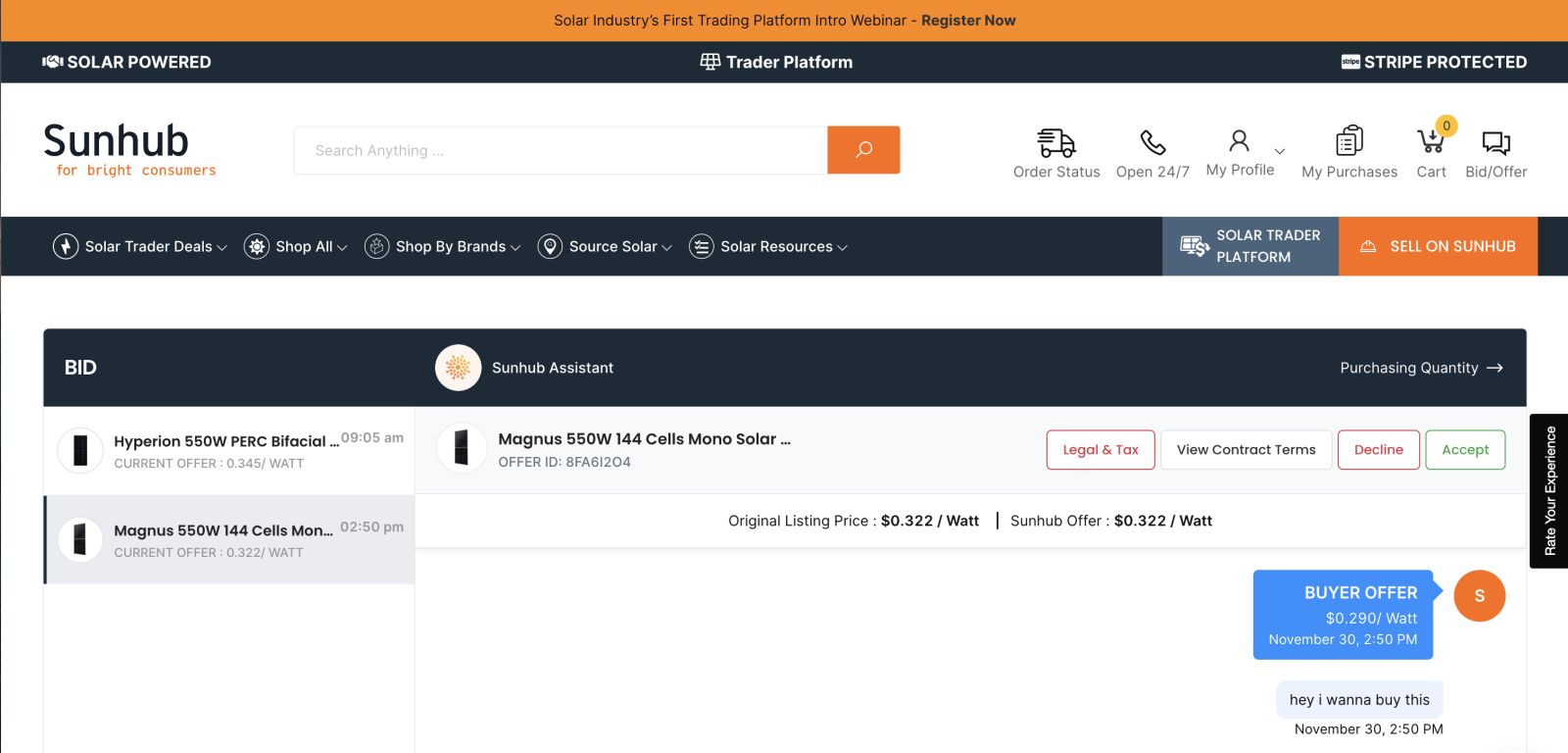1568x753 pixels.
Task: Open Order Status truck icon
Action: (1056, 143)
